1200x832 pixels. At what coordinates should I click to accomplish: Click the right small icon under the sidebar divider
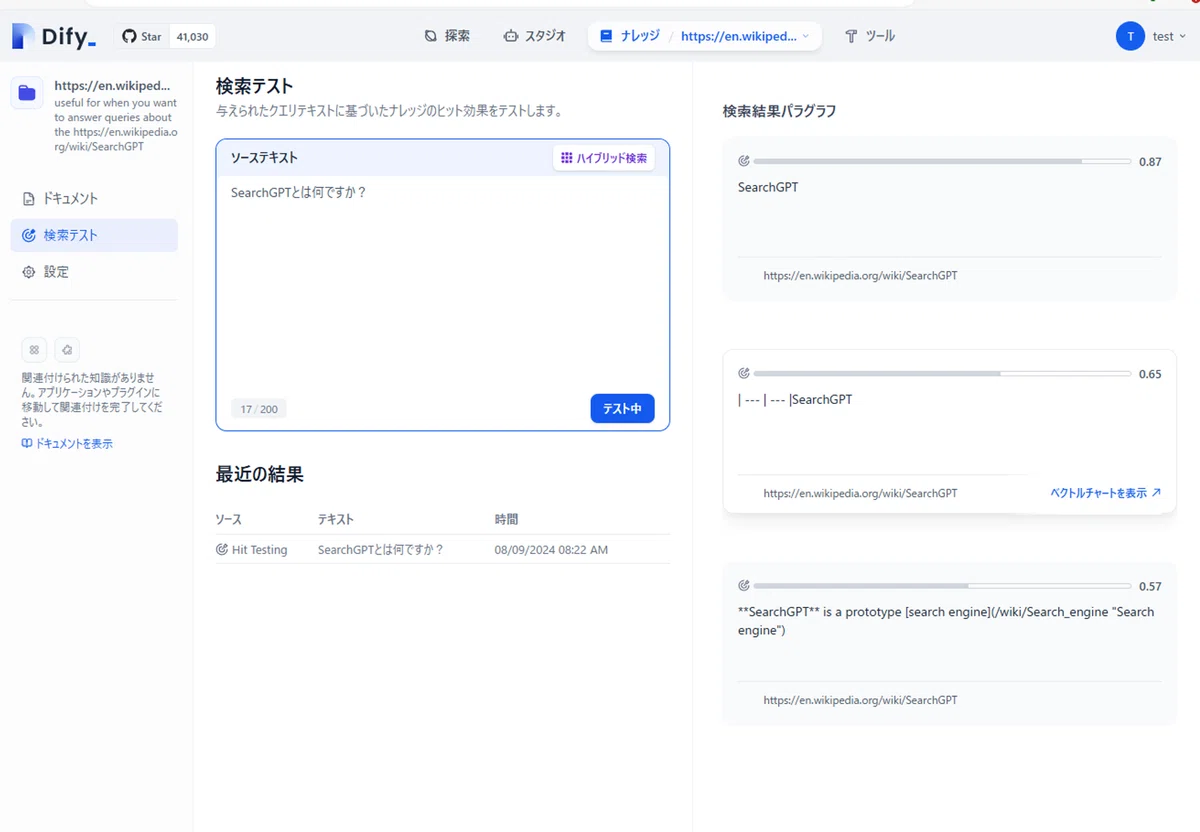(x=67, y=350)
